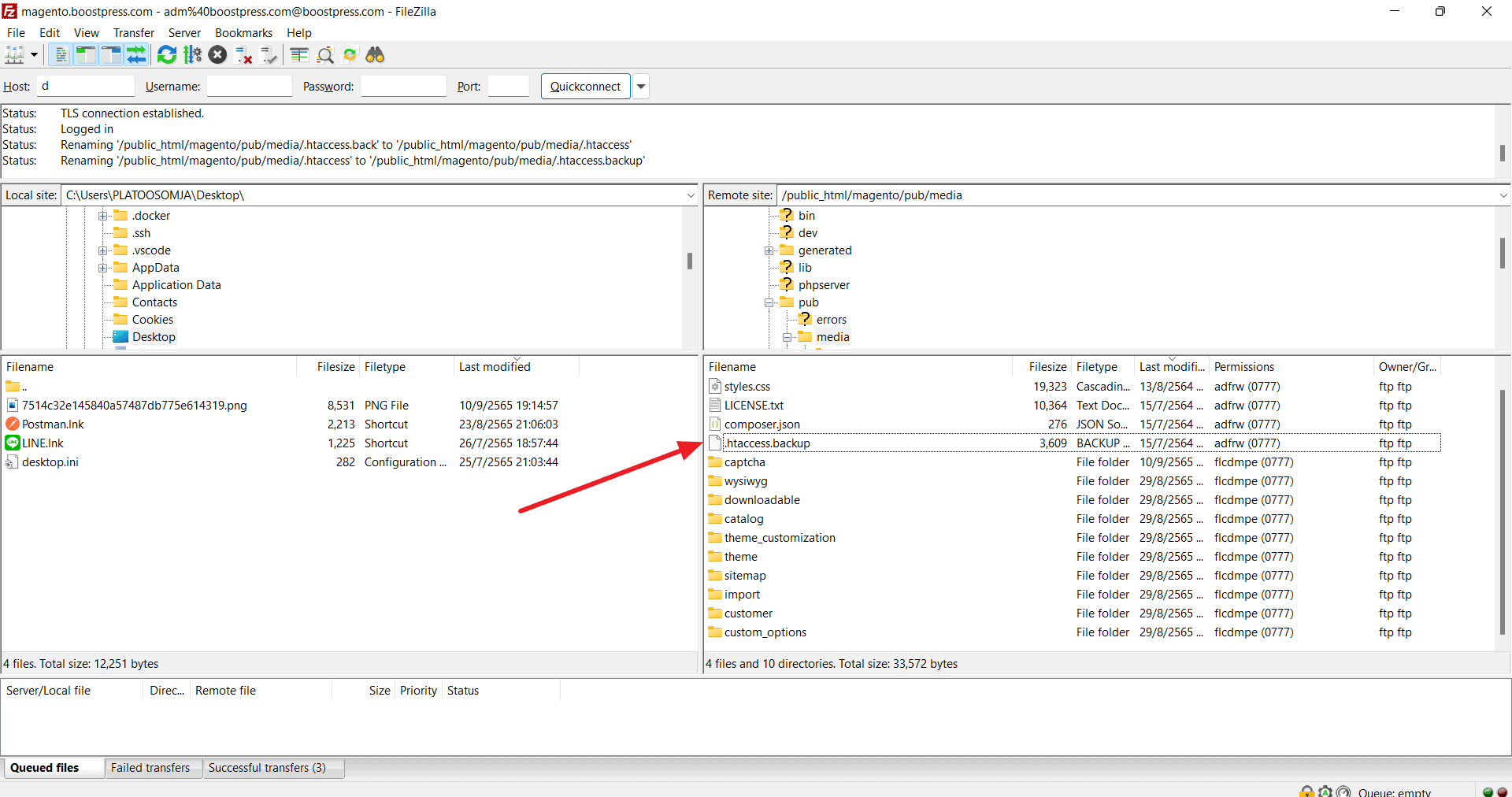Open the Transfer menu
Image resolution: width=1512 pixels, height=797 pixels.
tap(133, 33)
